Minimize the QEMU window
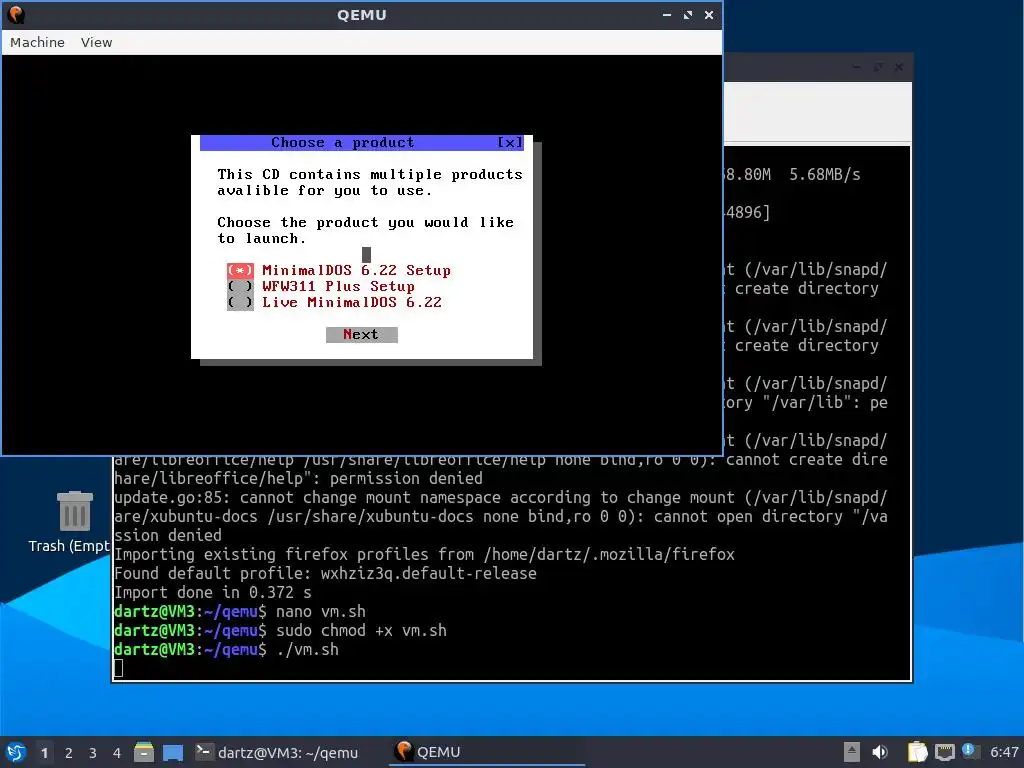 click(667, 14)
